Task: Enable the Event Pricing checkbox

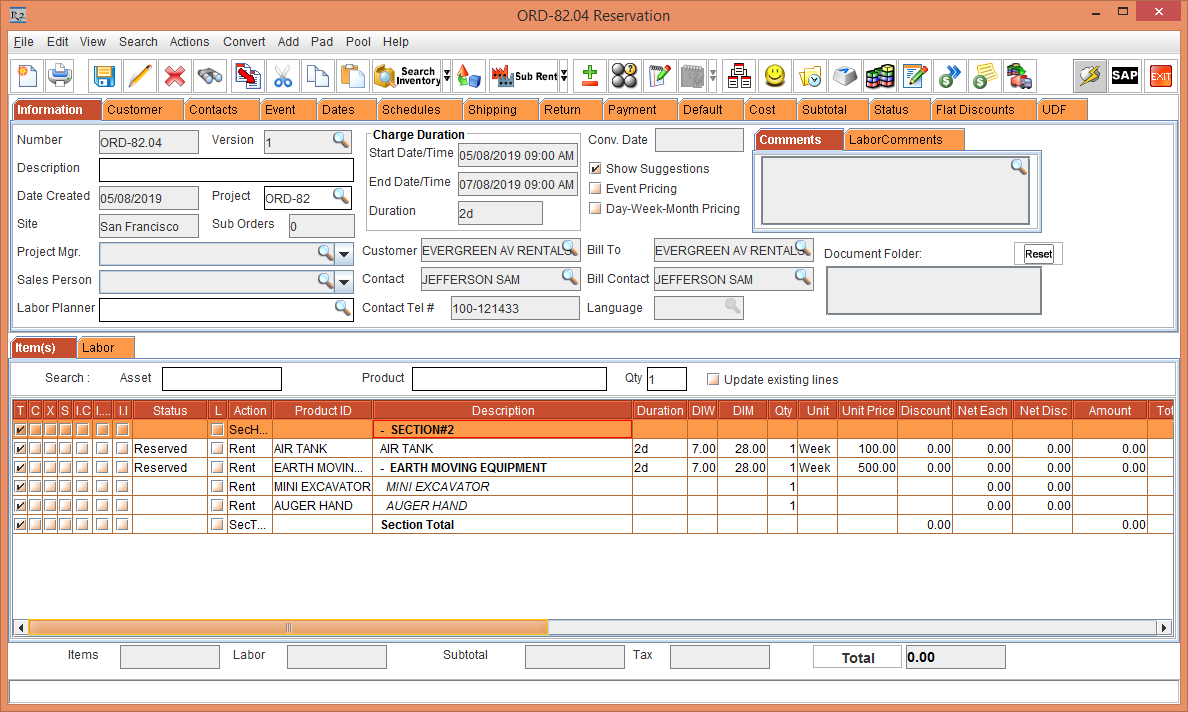Action: pyautogui.click(x=596, y=189)
